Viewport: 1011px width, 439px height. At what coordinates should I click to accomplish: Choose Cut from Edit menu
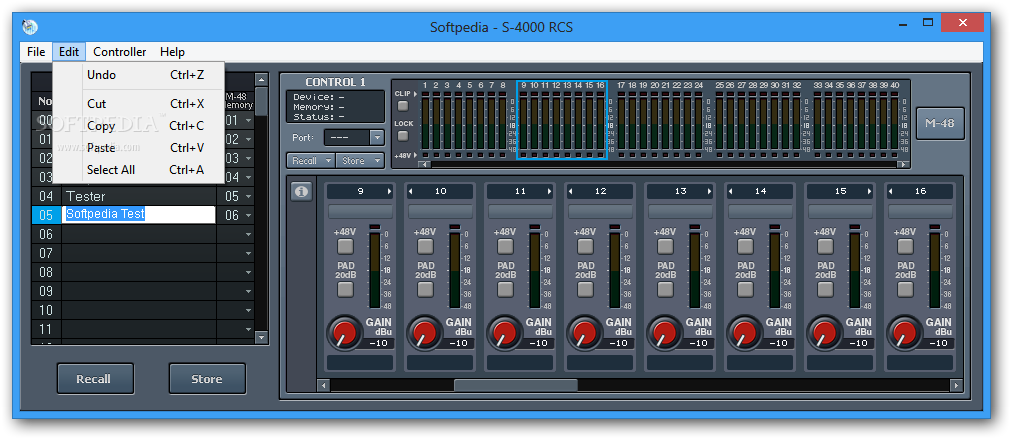[139, 104]
